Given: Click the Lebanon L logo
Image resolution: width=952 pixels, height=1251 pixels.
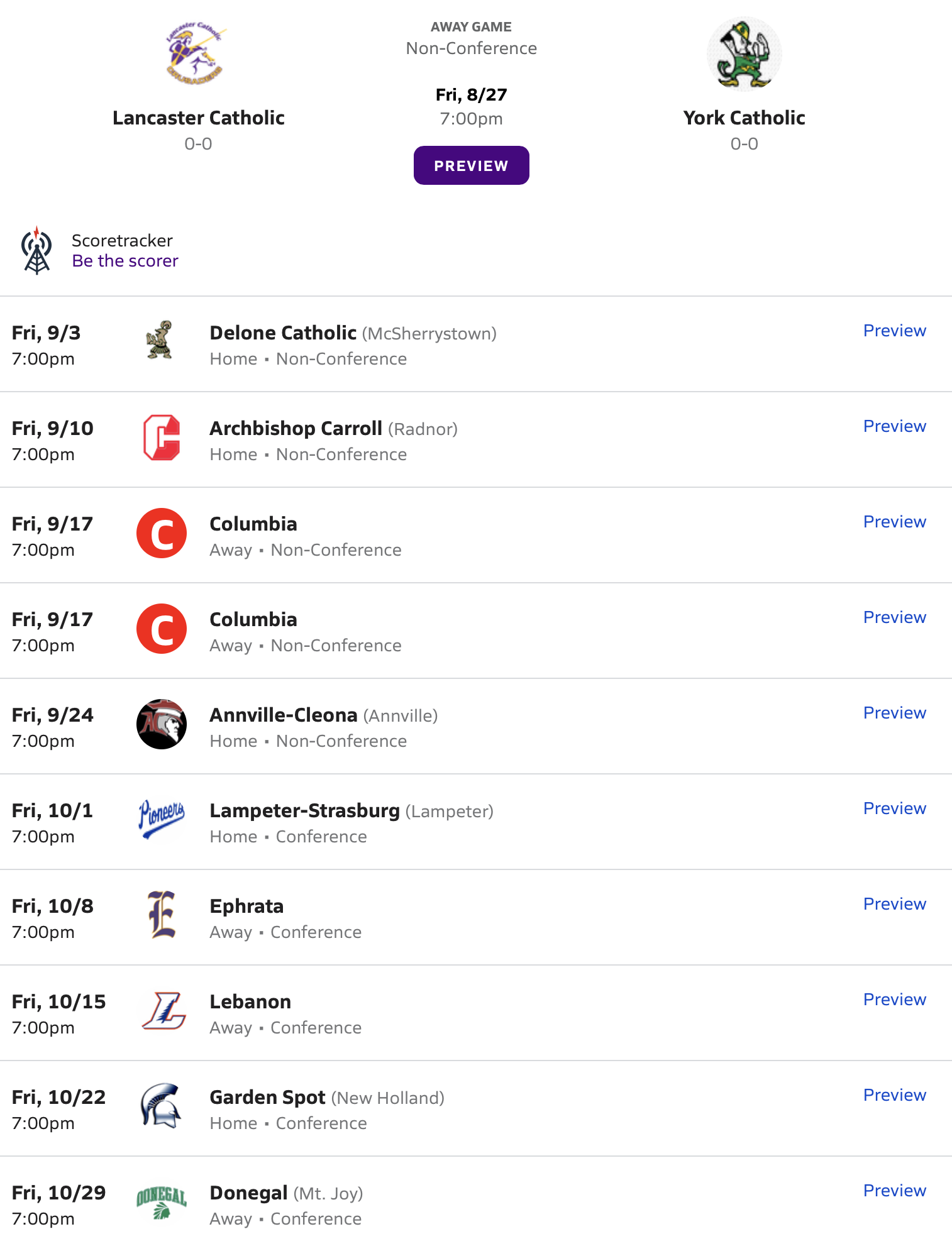Looking at the screenshot, I should (163, 1011).
